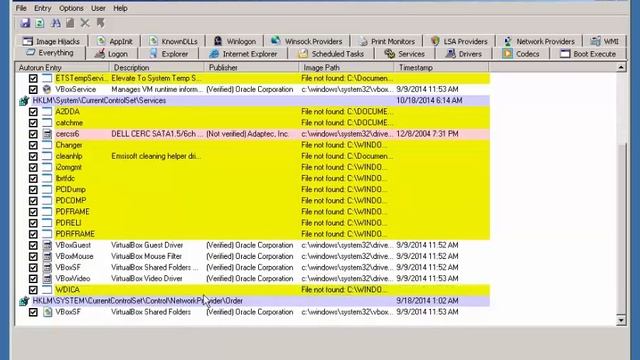Image resolution: width=640 pixels, height=360 pixels.
Task: Switch to the Logon tab
Action: (111, 54)
